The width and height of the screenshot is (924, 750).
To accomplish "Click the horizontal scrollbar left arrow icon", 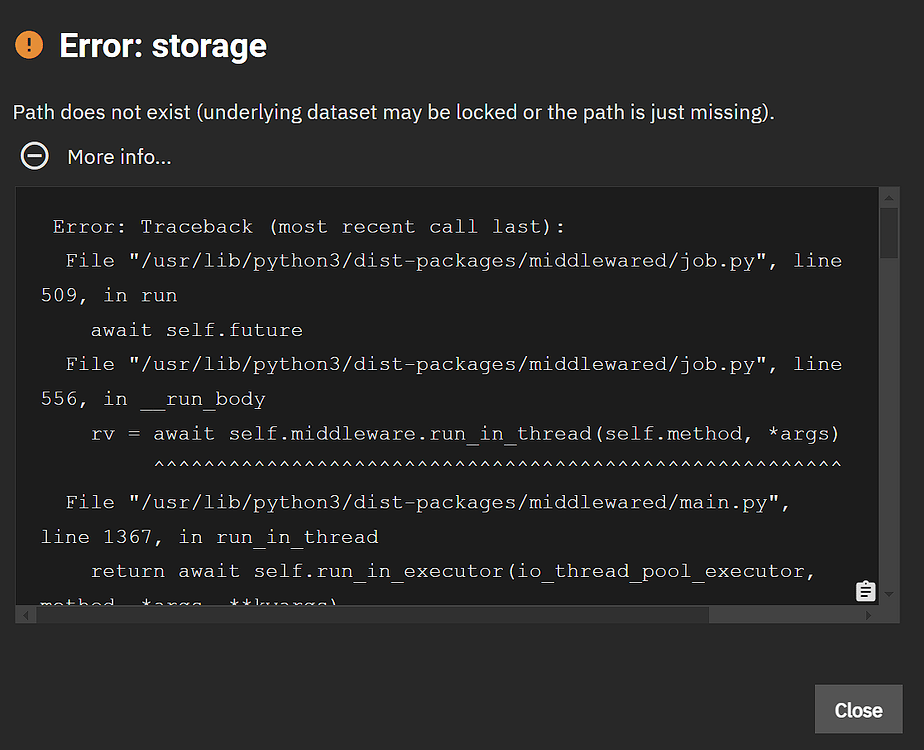I will tap(25, 614).
